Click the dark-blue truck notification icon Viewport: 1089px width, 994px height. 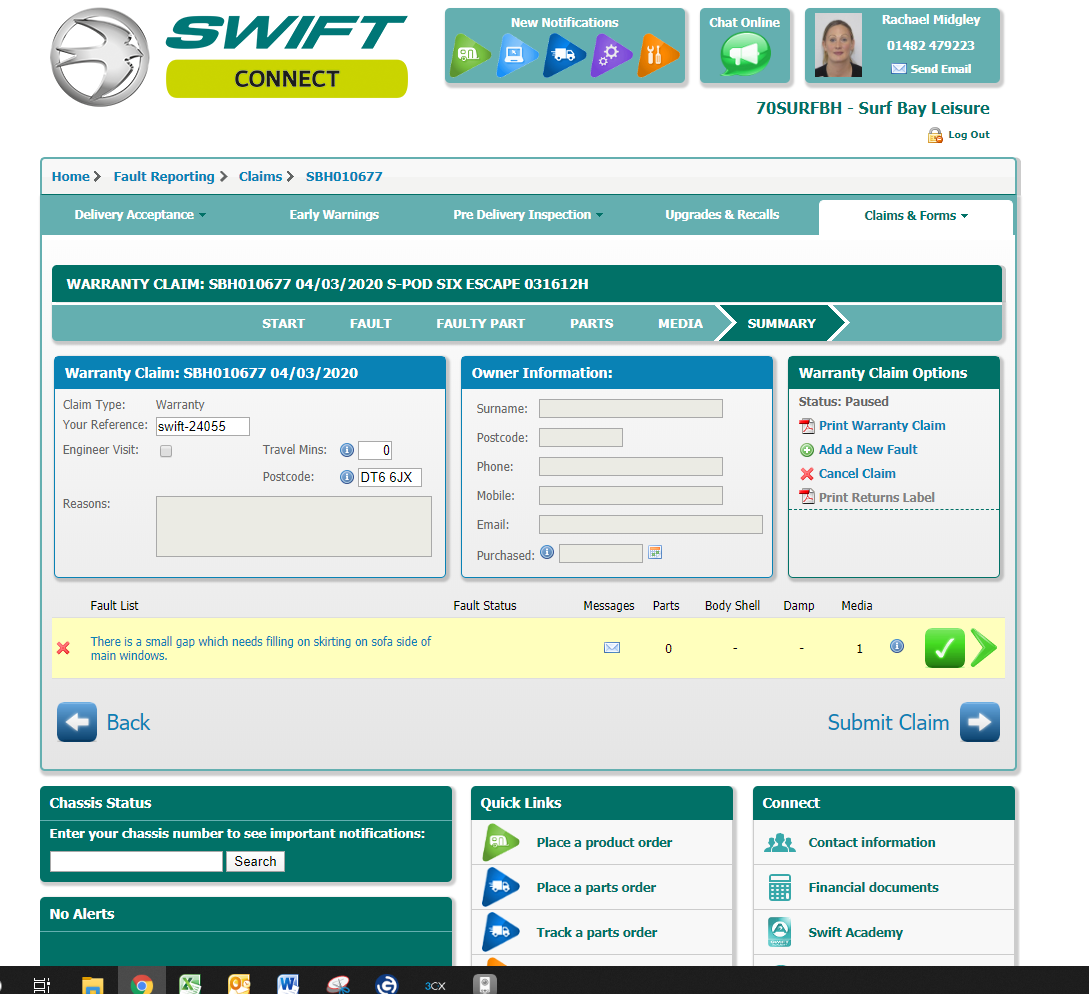pos(564,55)
